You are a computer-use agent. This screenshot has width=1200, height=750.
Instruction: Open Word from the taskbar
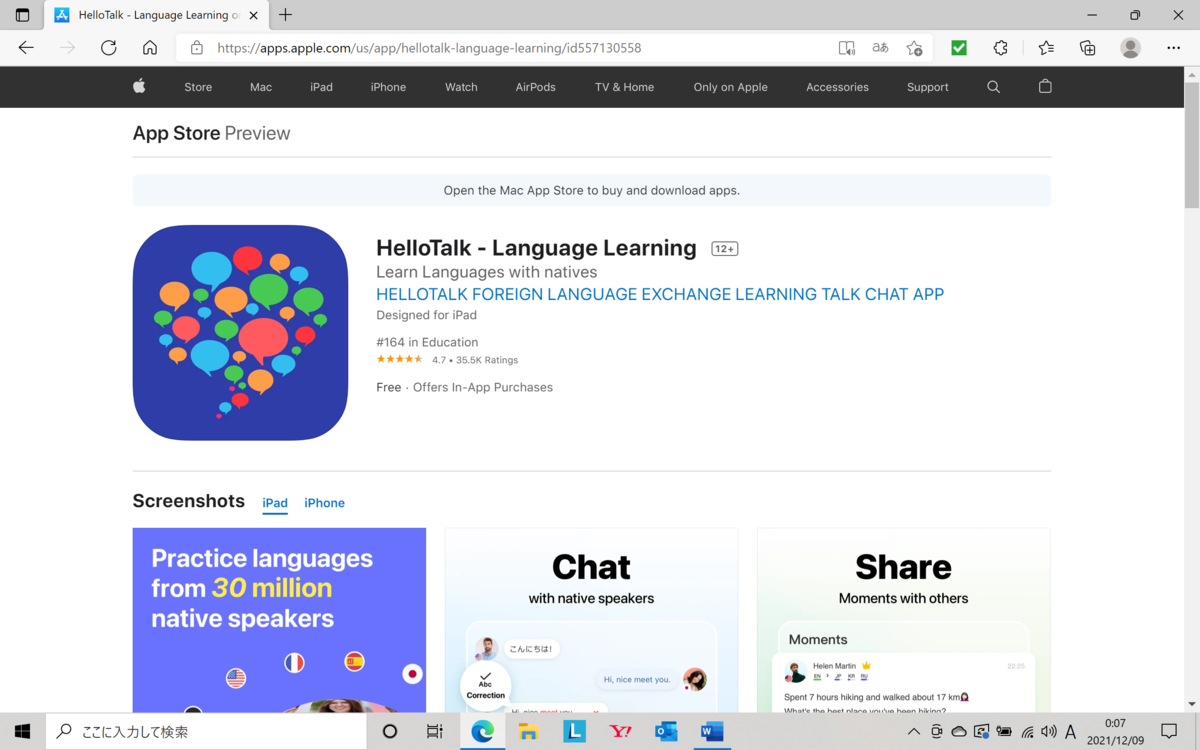pyautogui.click(x=712, y=732)
